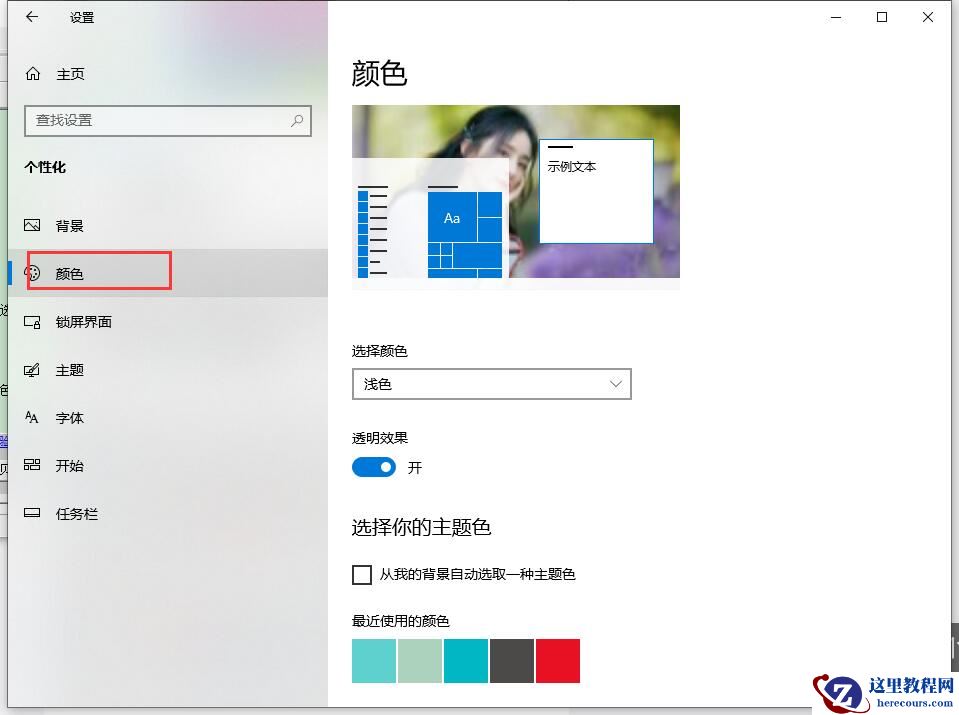Go to the 主页 (Home) page

tap(68, 73)
